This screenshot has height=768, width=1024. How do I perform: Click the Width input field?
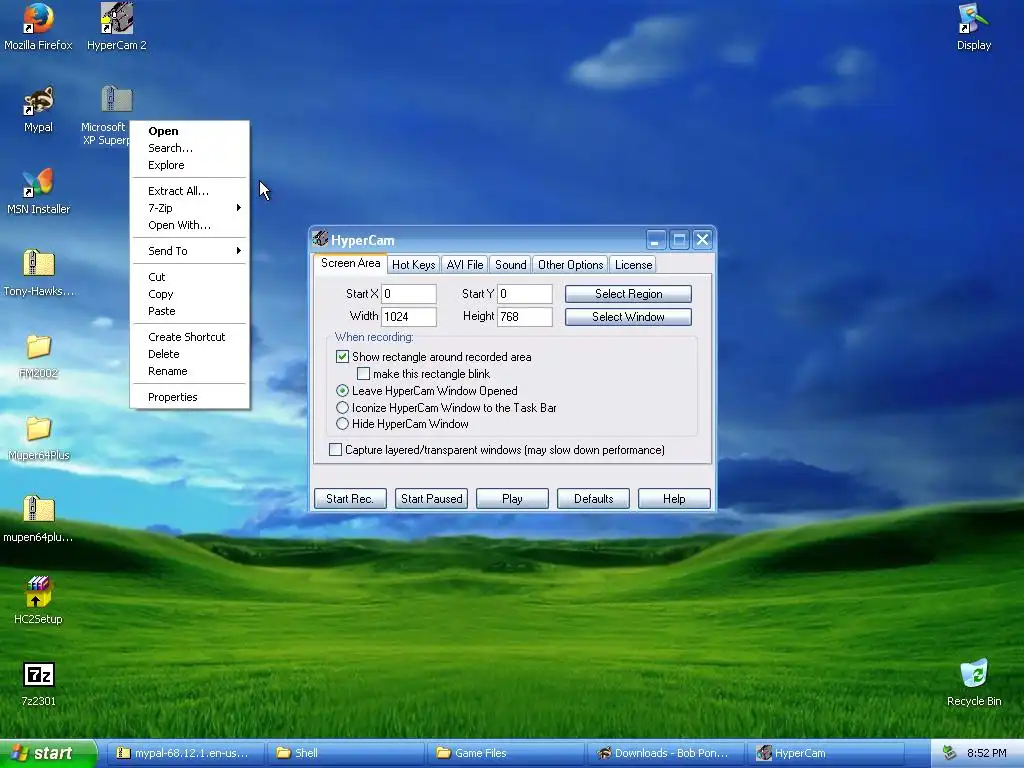pos(409,317)
